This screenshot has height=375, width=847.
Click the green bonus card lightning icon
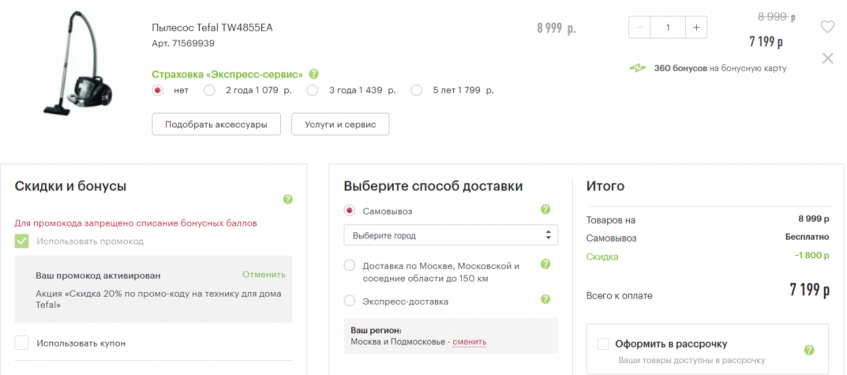(x=637, y=69)
